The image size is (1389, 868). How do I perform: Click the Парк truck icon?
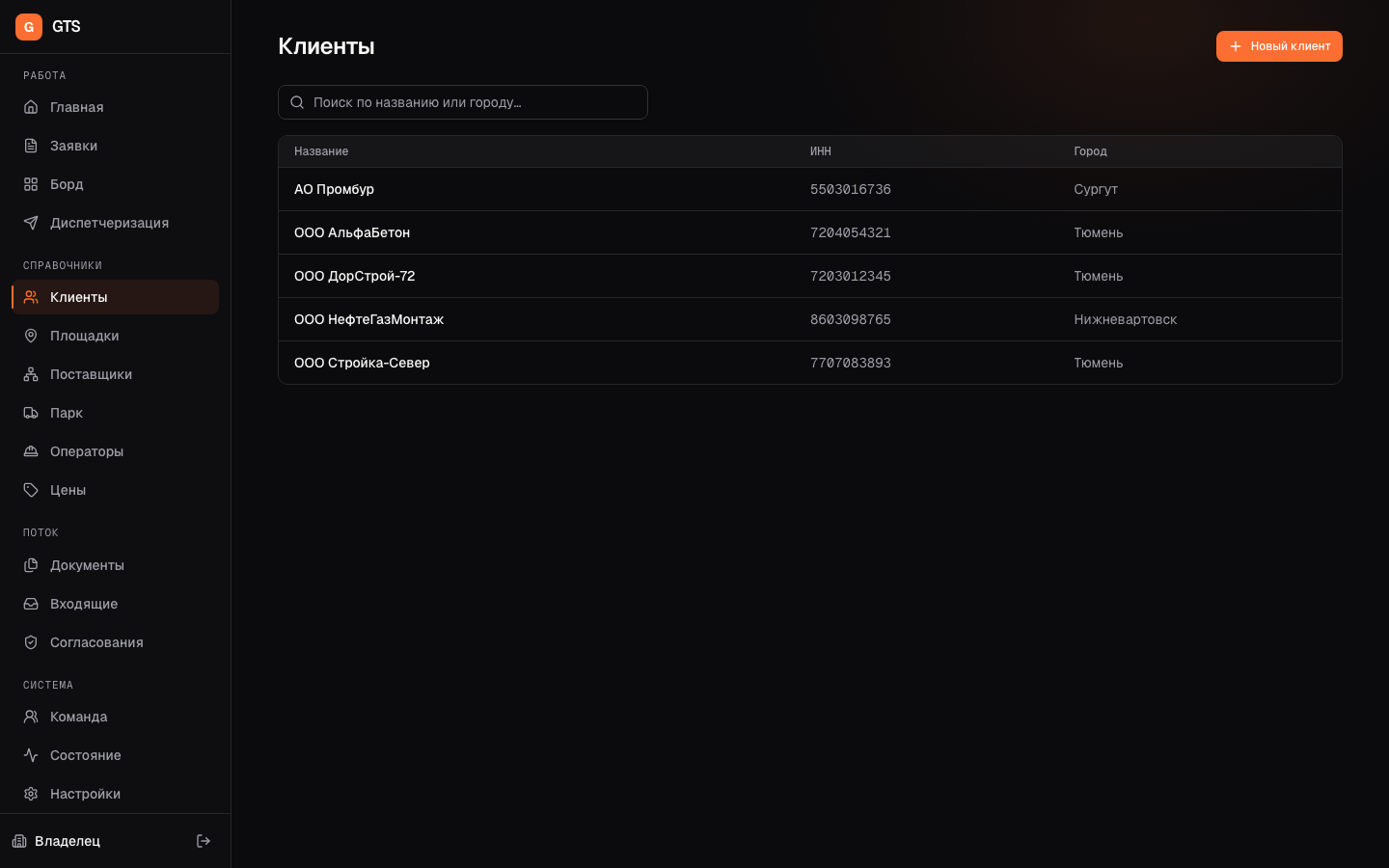pos(31,413)
